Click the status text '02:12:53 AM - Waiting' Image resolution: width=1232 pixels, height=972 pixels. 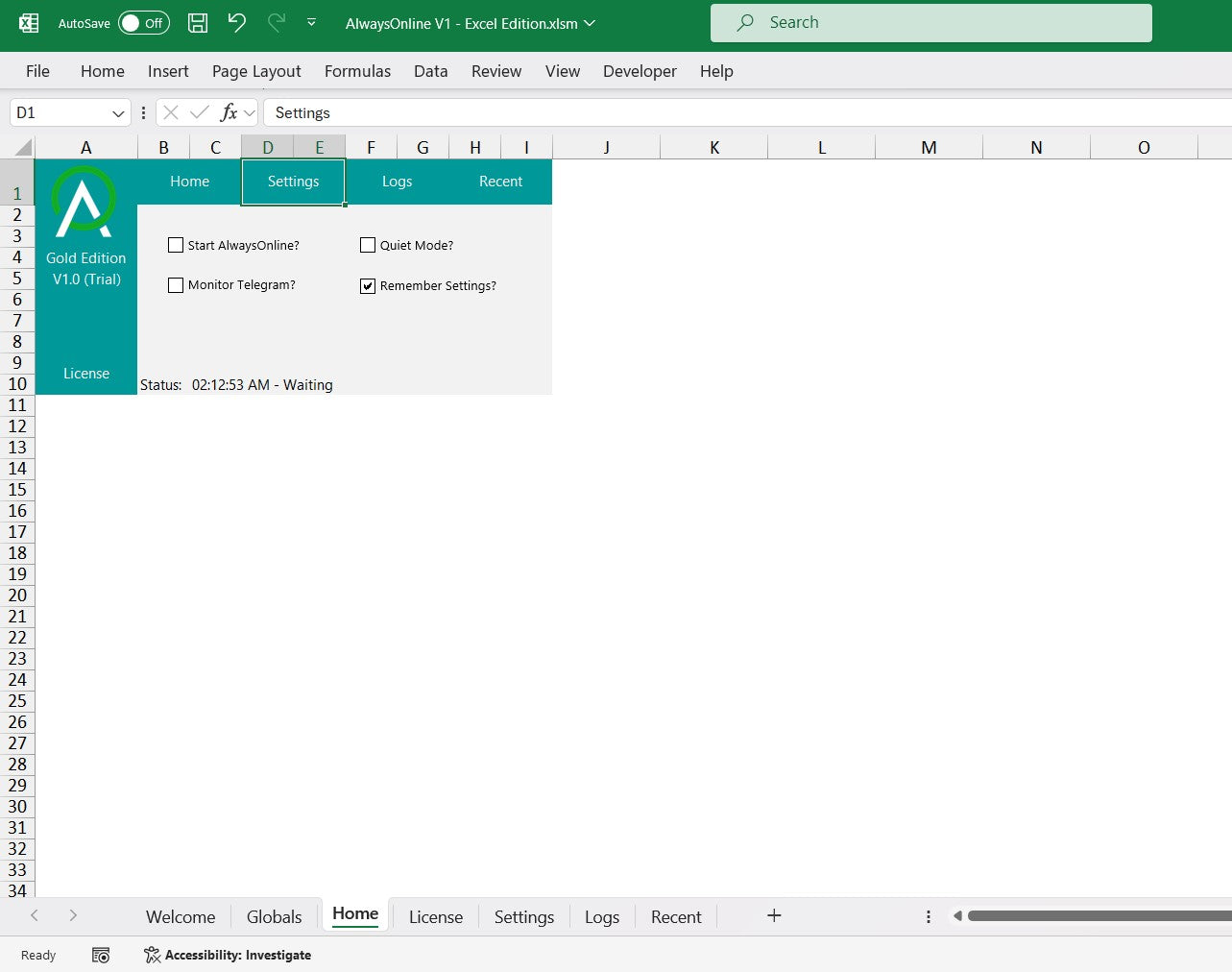(x=262, y=385)
